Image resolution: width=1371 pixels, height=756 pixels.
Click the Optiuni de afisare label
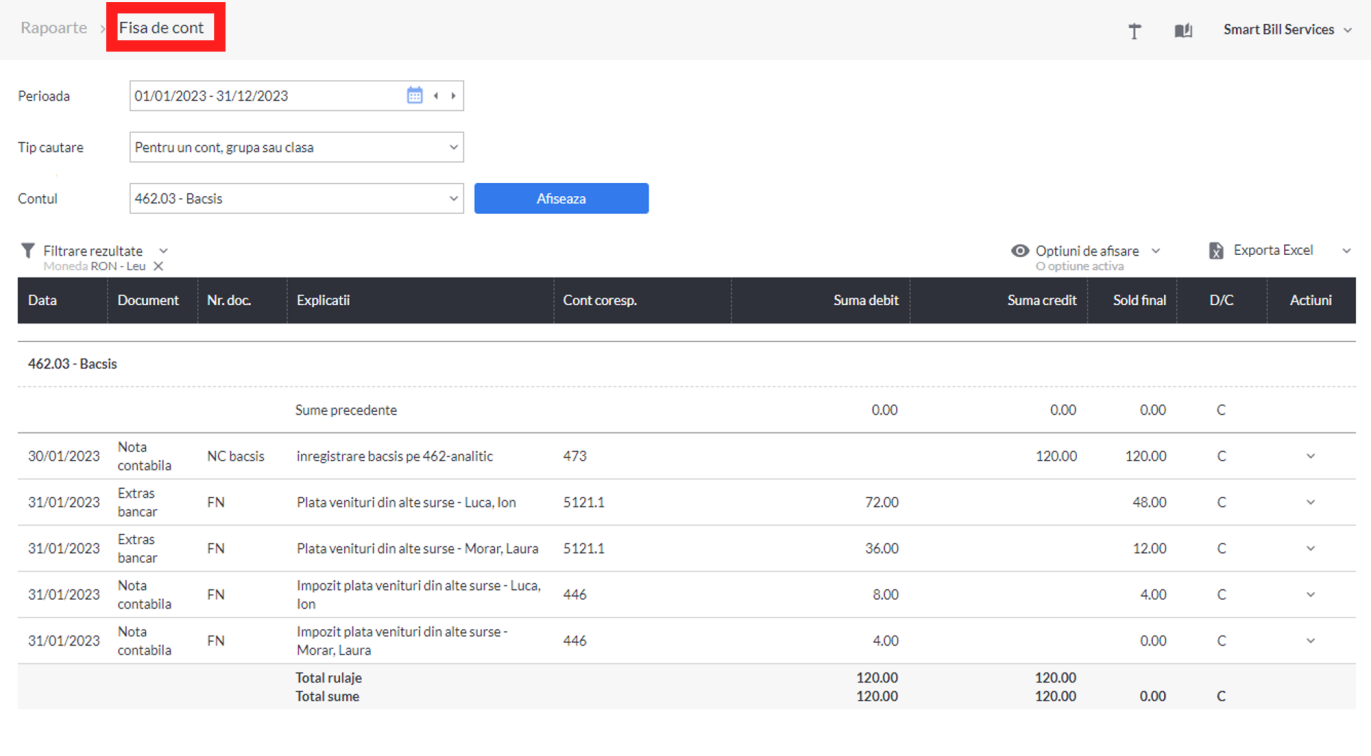(x=1087, y=250)
